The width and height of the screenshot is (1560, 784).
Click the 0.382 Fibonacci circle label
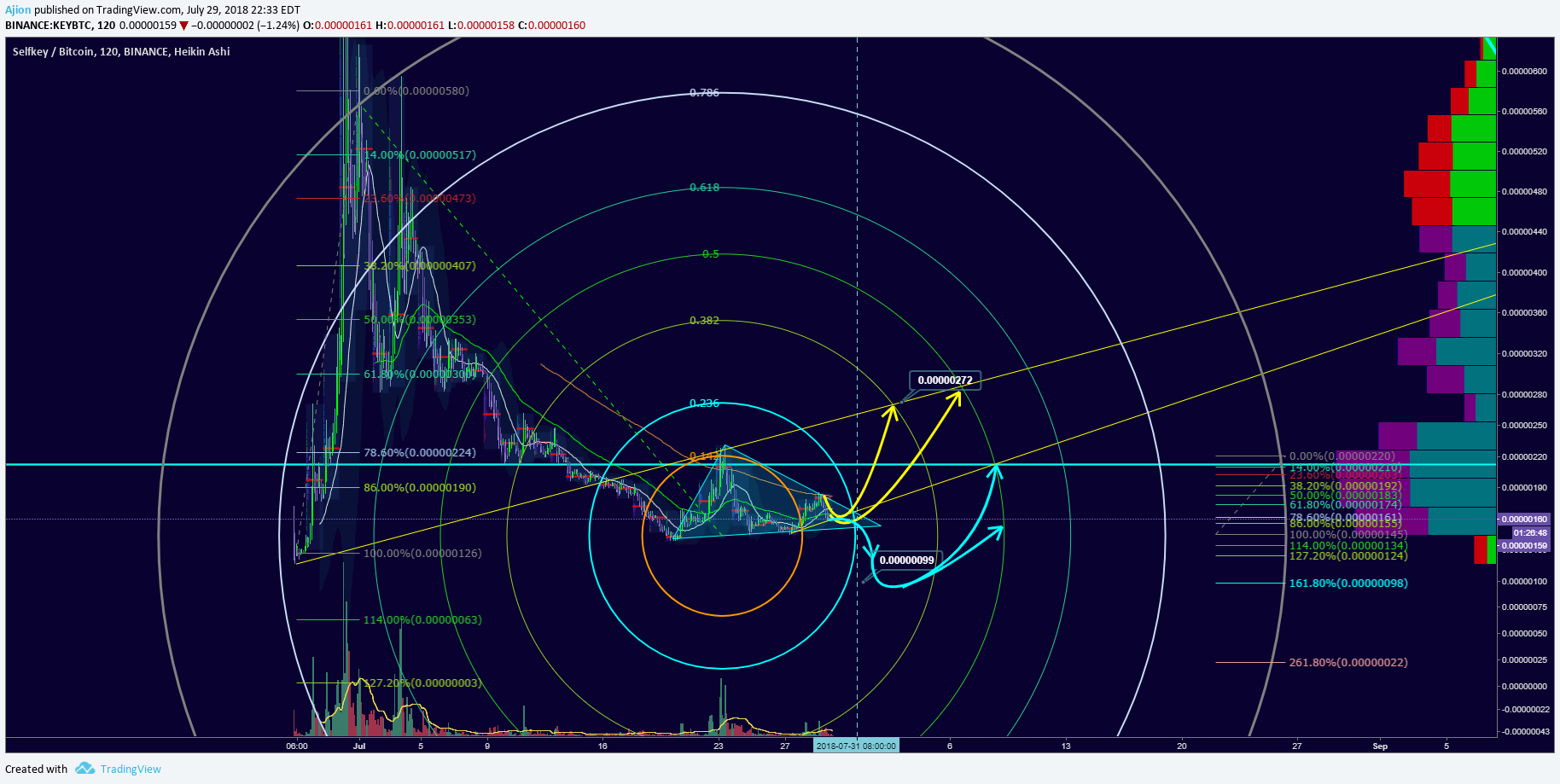pos(704,321)
